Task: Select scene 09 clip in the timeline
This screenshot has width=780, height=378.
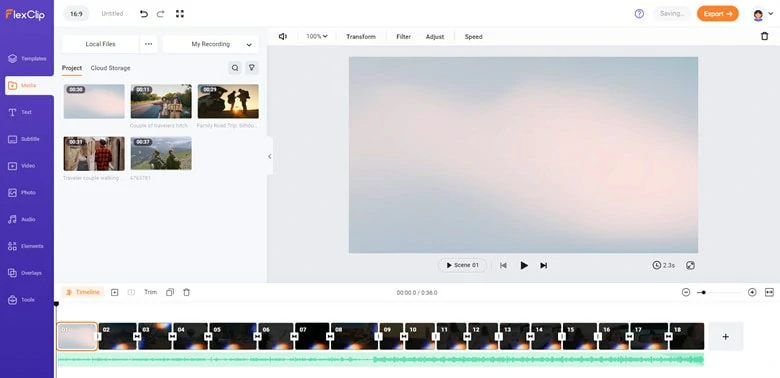Action: 391,336
